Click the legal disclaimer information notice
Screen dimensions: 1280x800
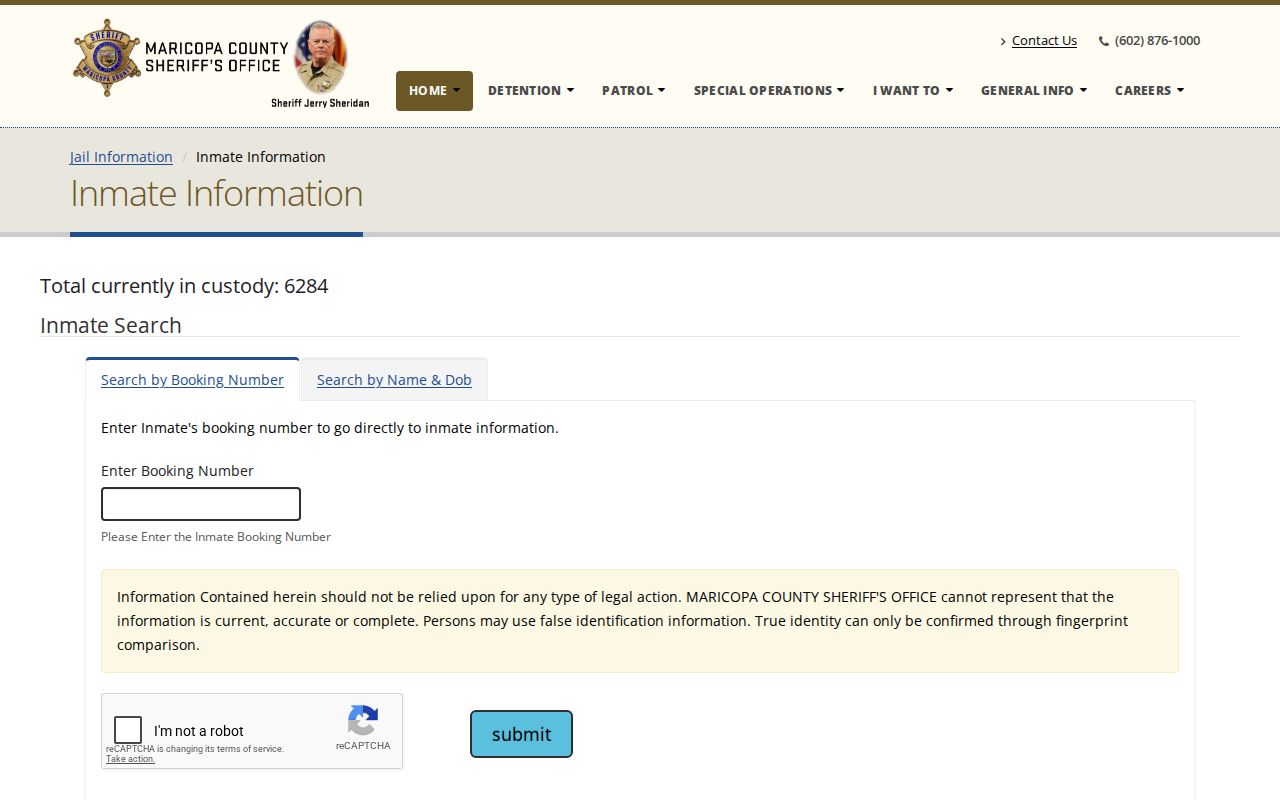640,621
